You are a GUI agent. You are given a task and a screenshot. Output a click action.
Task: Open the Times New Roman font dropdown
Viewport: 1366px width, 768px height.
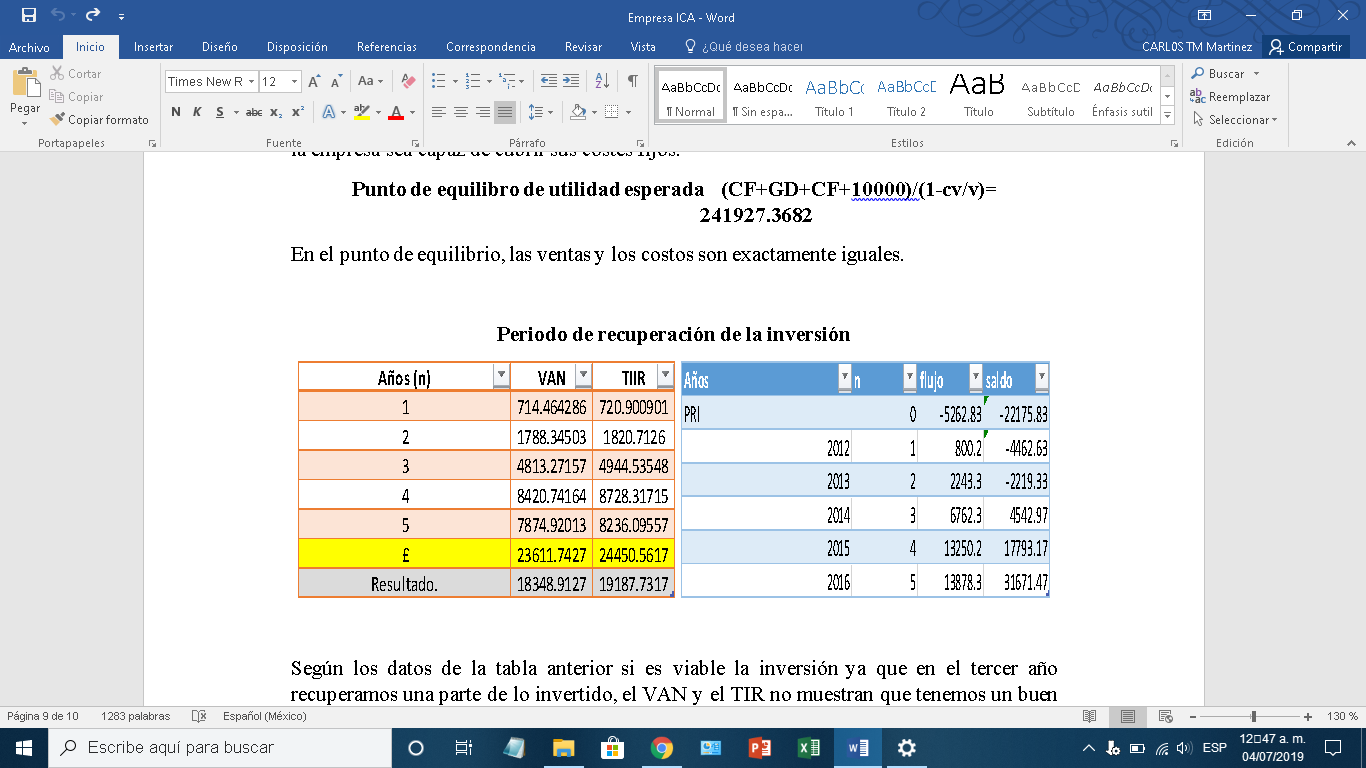[x=250, y=82]
